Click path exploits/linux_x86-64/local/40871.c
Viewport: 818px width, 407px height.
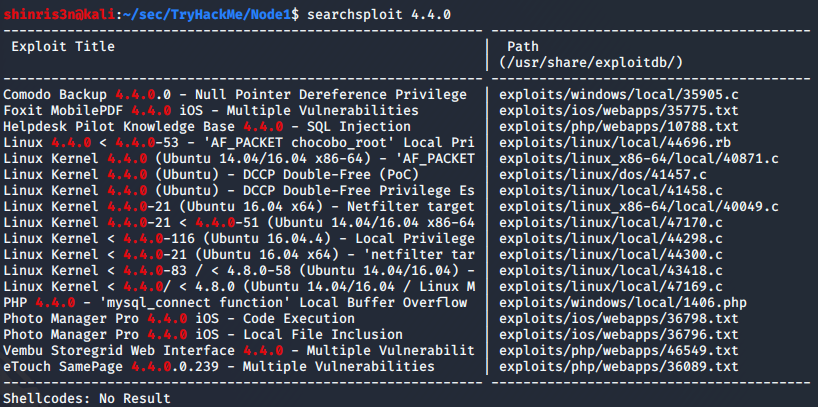click(x=639, y=159)
